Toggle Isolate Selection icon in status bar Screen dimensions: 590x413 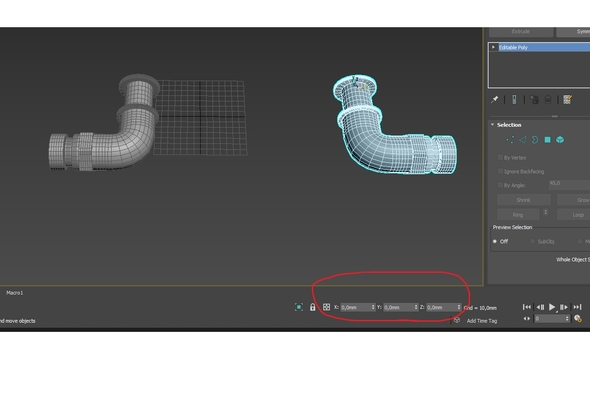tap(299, 307)
